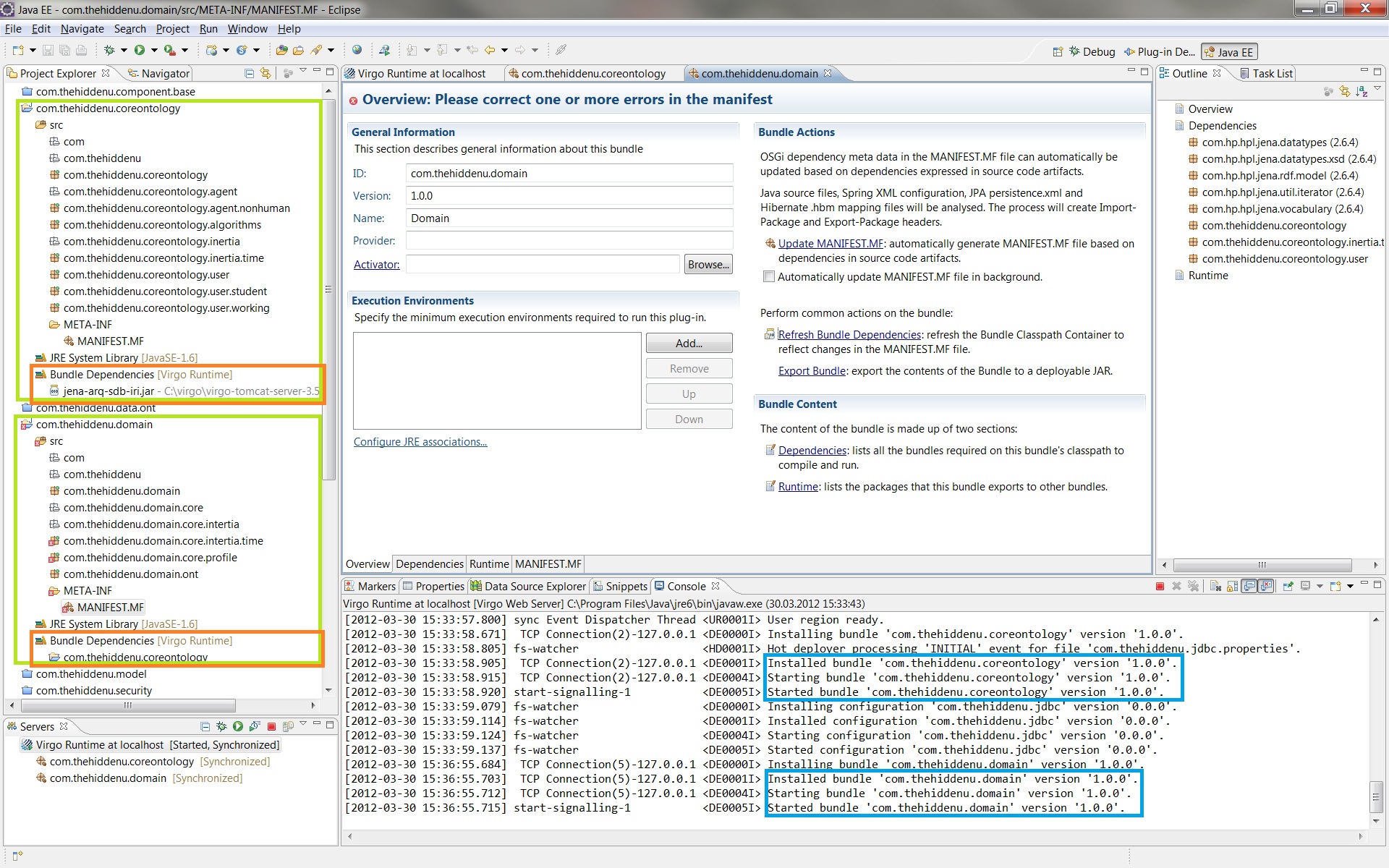The image size is (1389, 868).
Task: Open the File menu
Action: [13, 29]
